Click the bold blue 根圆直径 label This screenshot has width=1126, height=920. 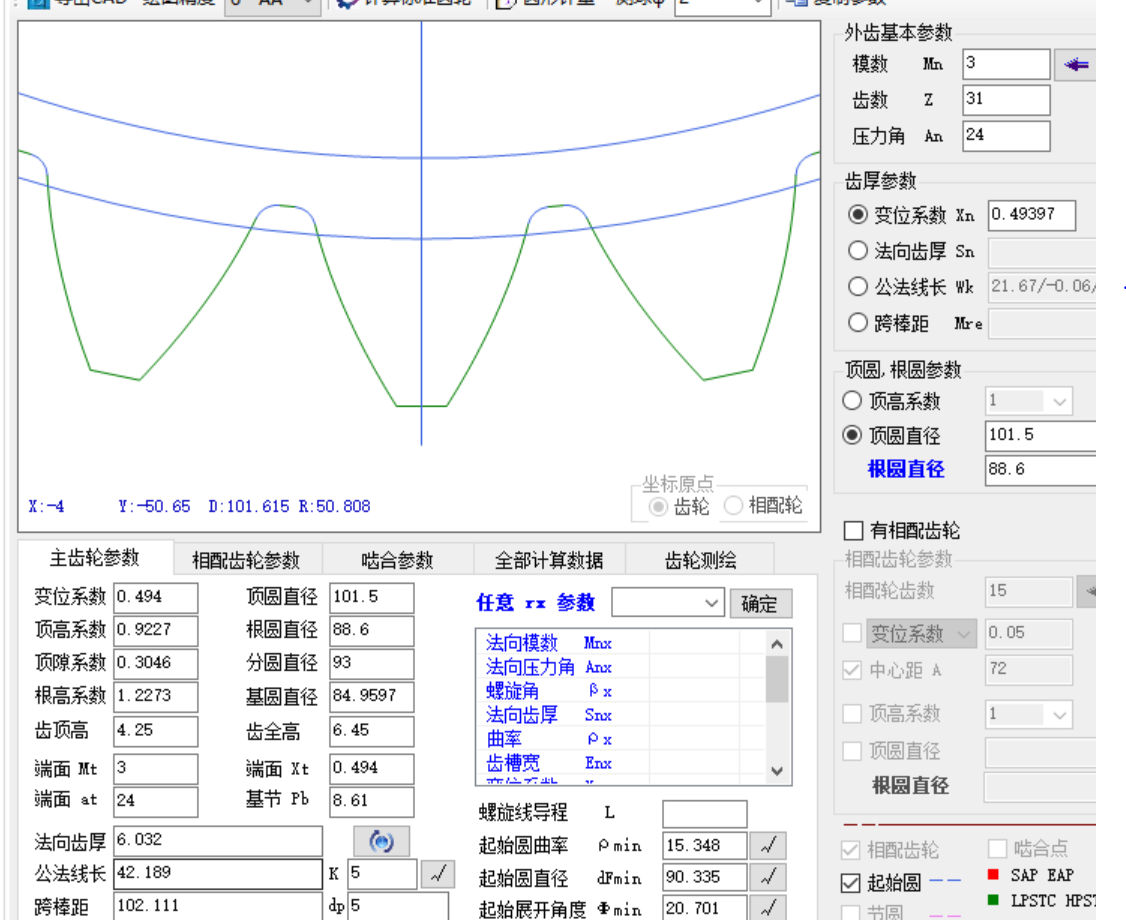[x=906, y=470]
